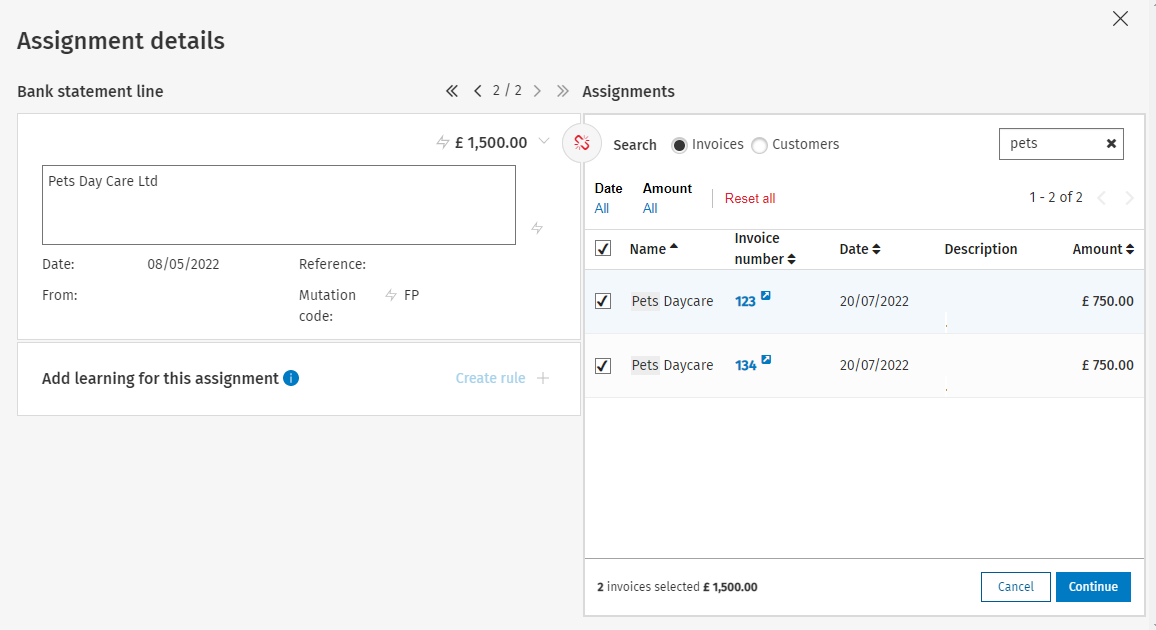Open invoice number 123 link

tap(745, 301)
